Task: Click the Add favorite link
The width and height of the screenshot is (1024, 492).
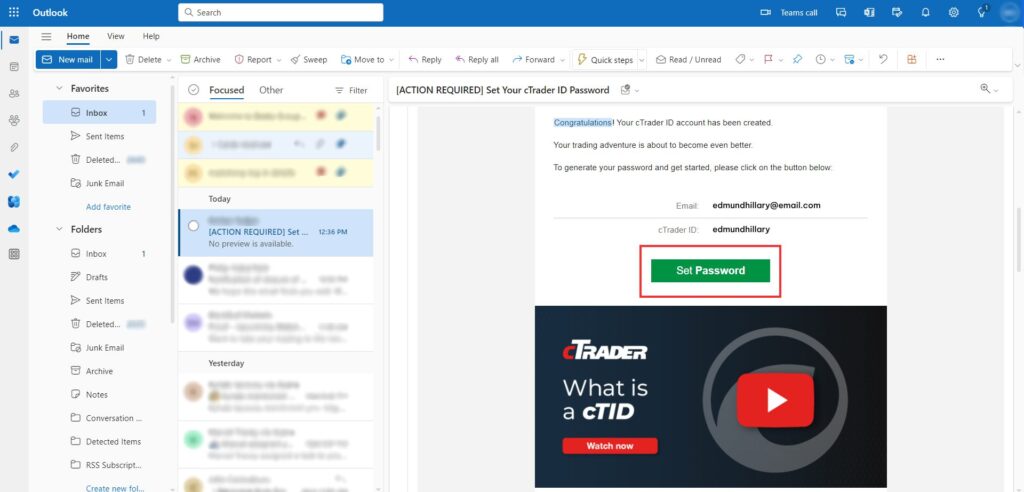Action: click(x=108, y=207)
